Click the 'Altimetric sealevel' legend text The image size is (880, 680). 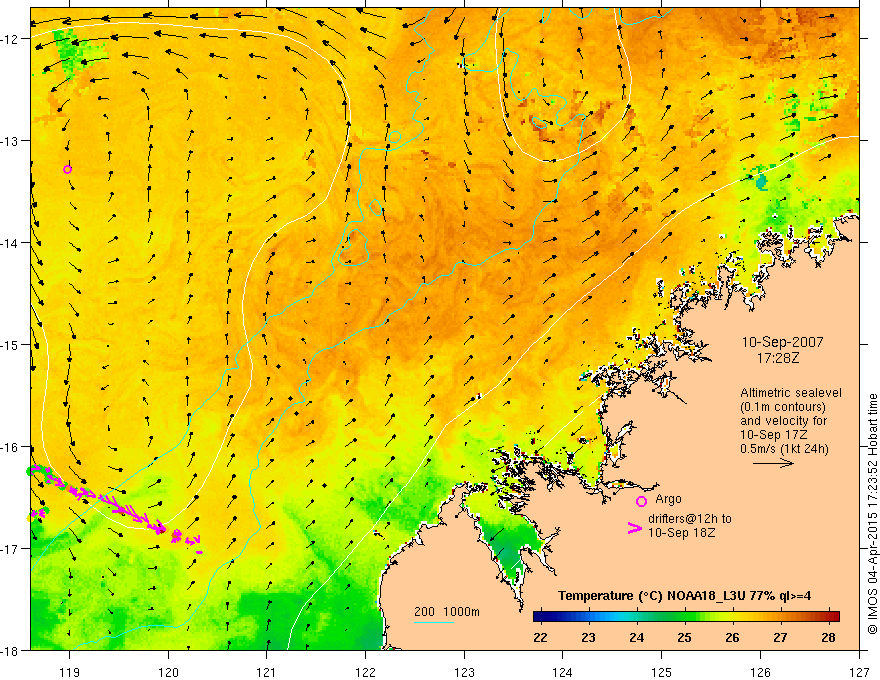pyautogui.click(x=791, y=393)
